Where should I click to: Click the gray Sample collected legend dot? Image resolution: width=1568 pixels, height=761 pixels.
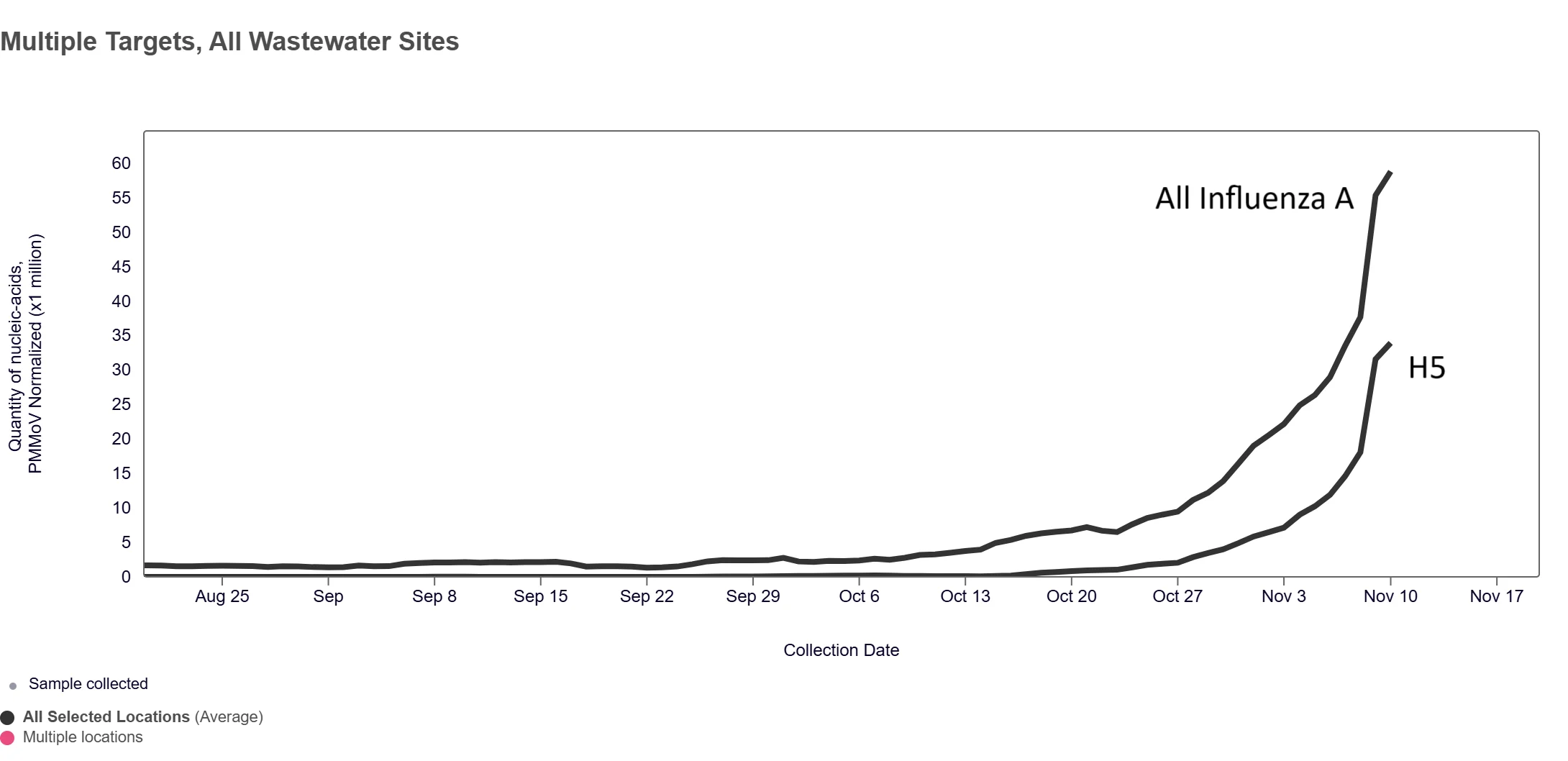coord(13,686)
